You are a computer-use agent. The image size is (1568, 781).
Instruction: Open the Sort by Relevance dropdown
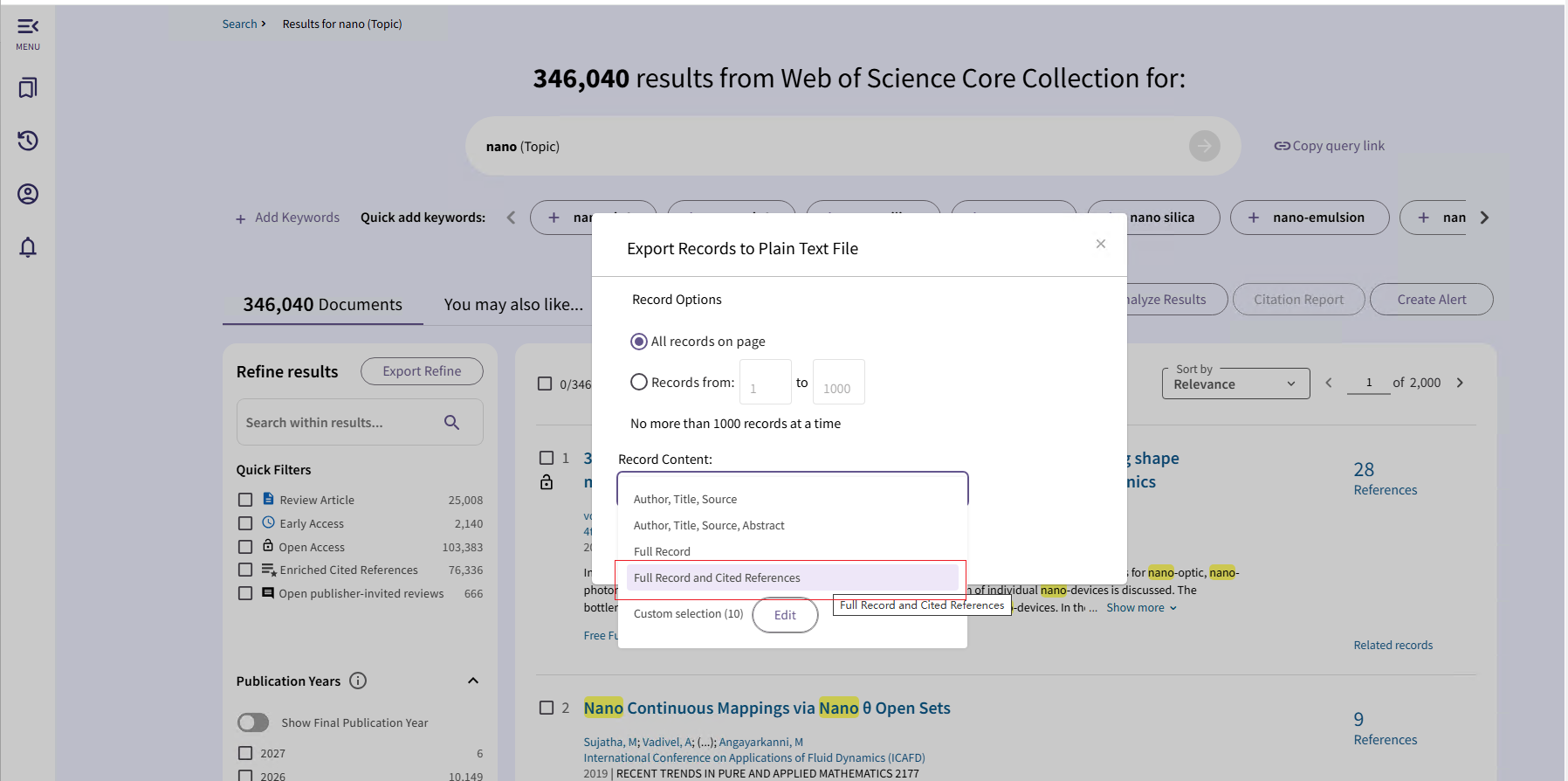1235,384
